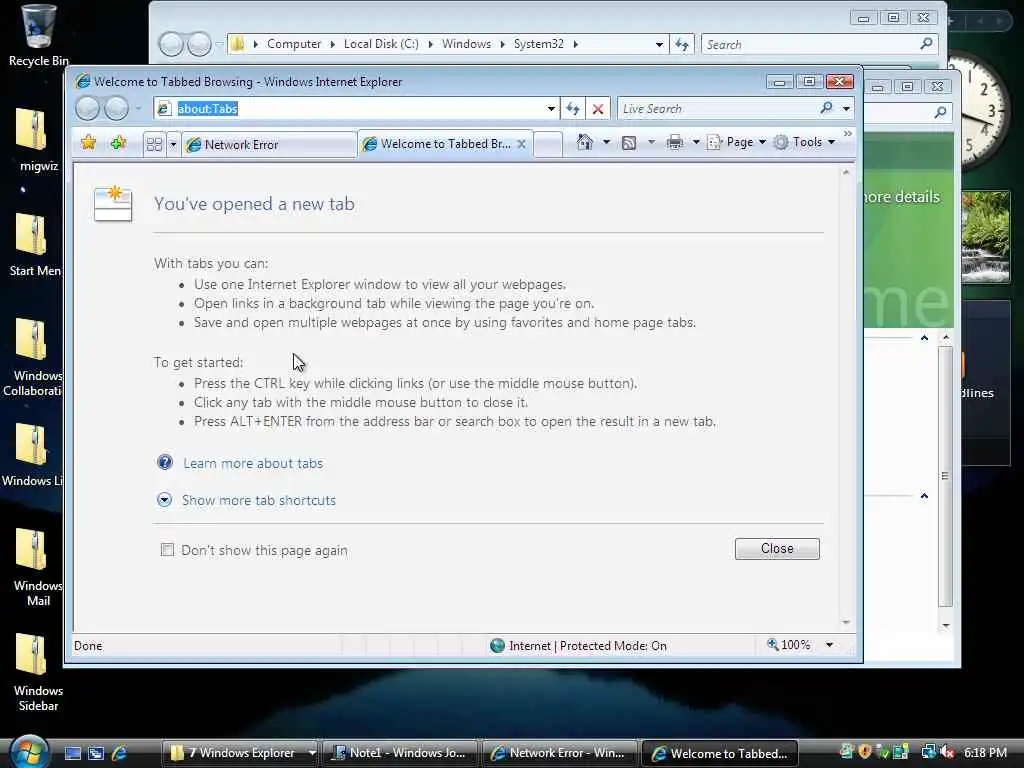Go forward using IE Forward button
This screenshot has width=1024, height=768.
(x=116, y=108)
